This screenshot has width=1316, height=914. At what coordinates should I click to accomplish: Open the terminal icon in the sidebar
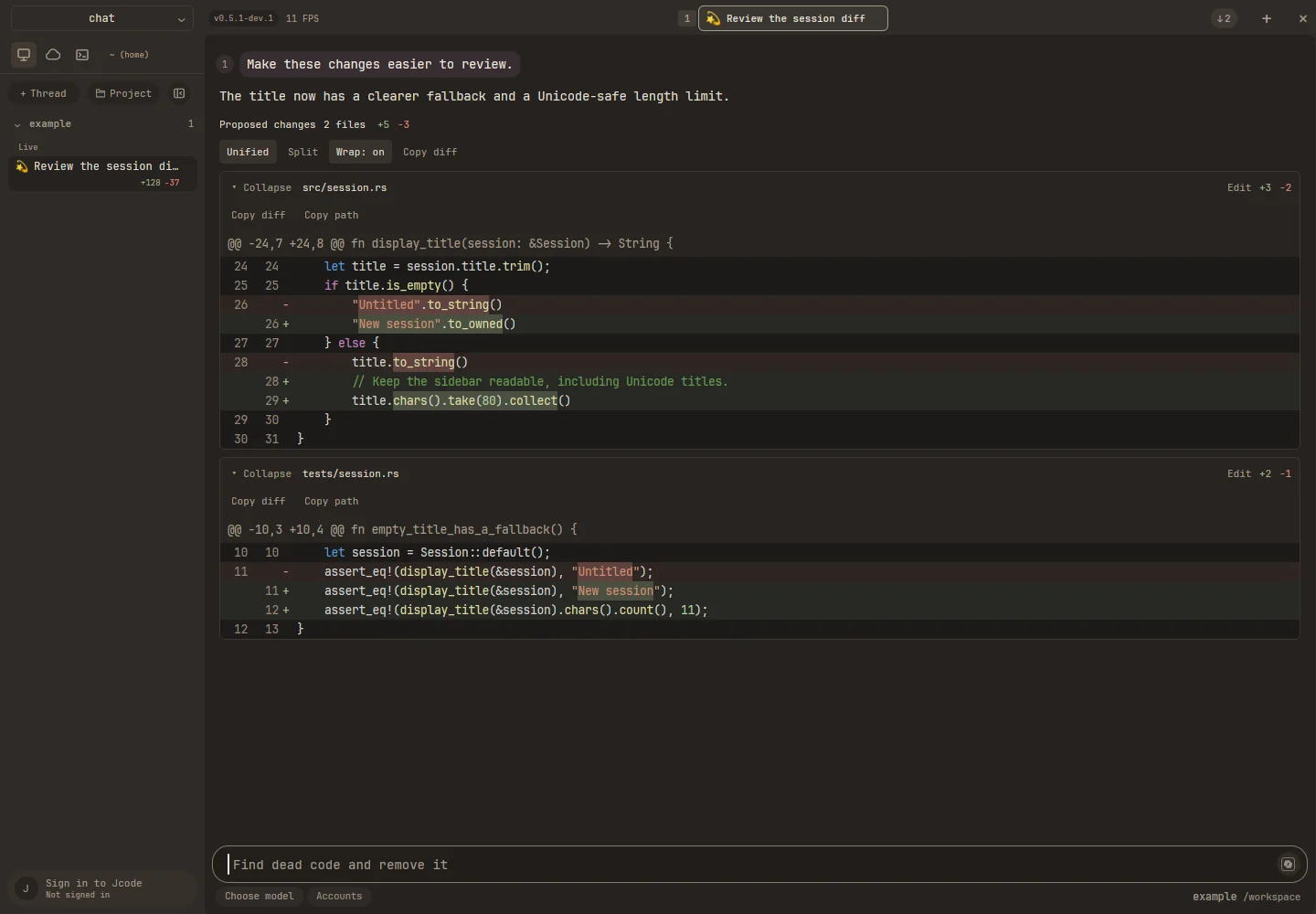pyautogui.click(x=82, y=55)
